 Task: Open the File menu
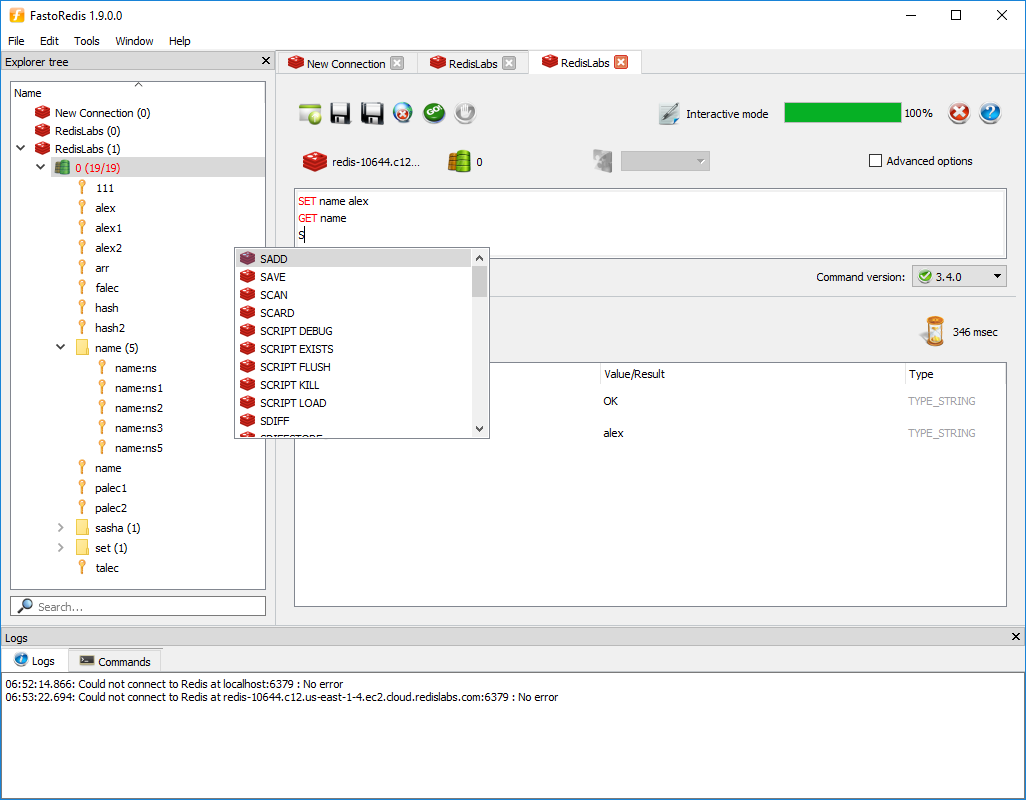pos(16,41)
